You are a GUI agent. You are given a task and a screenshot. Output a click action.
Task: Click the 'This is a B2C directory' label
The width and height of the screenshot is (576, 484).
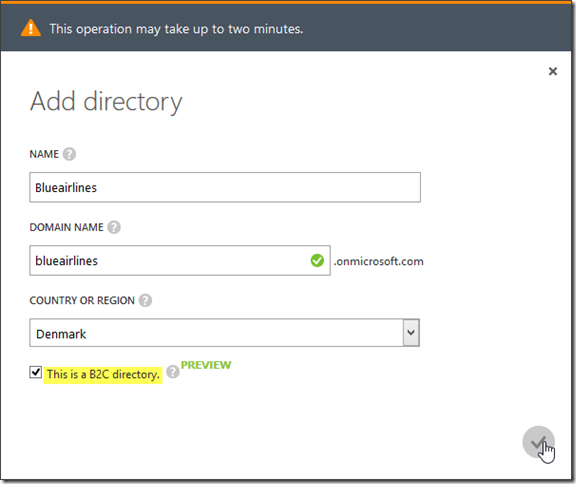pyautogui.click(x=103, y=375)
